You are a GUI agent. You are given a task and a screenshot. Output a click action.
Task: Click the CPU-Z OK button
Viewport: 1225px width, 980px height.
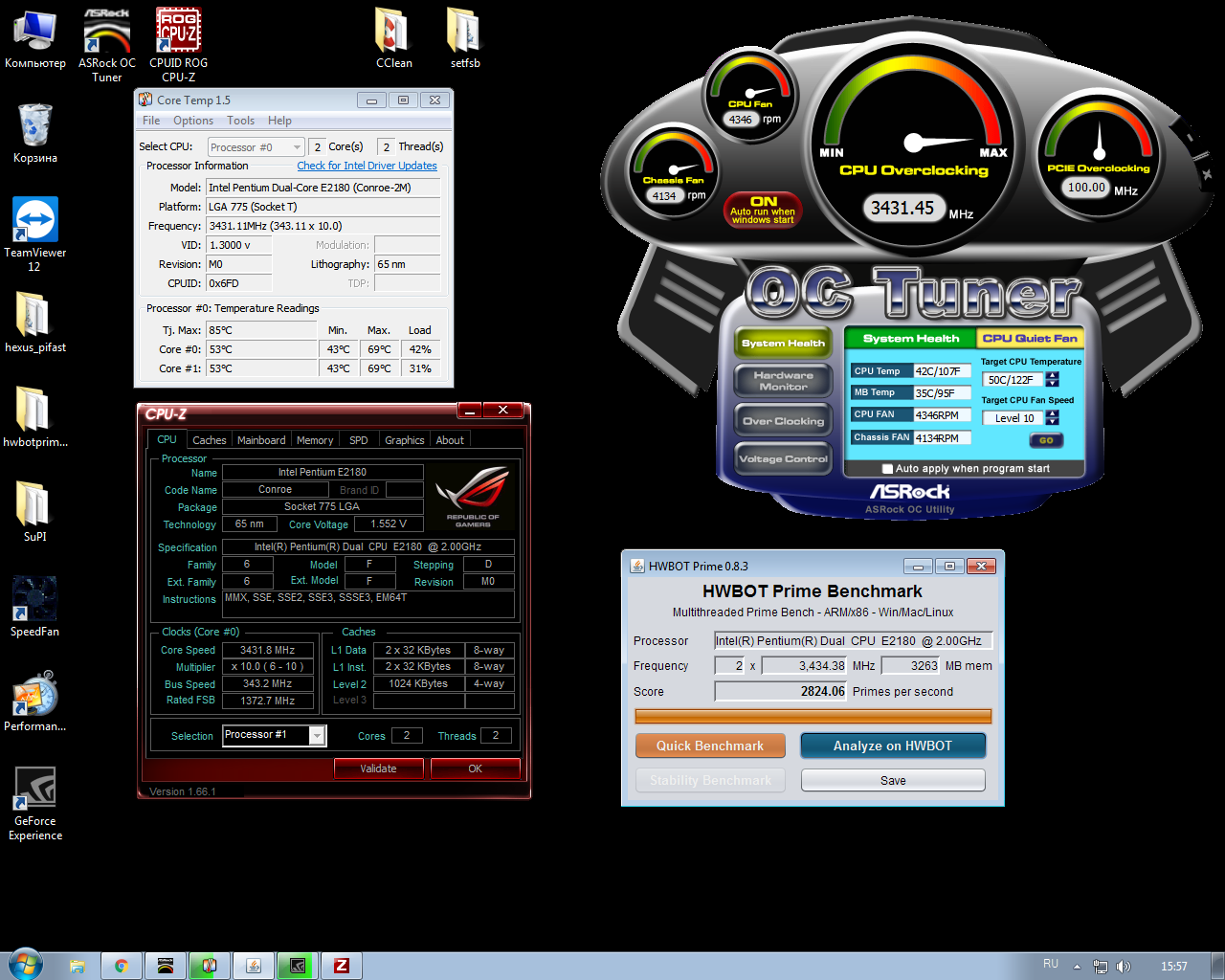[475, 768]
